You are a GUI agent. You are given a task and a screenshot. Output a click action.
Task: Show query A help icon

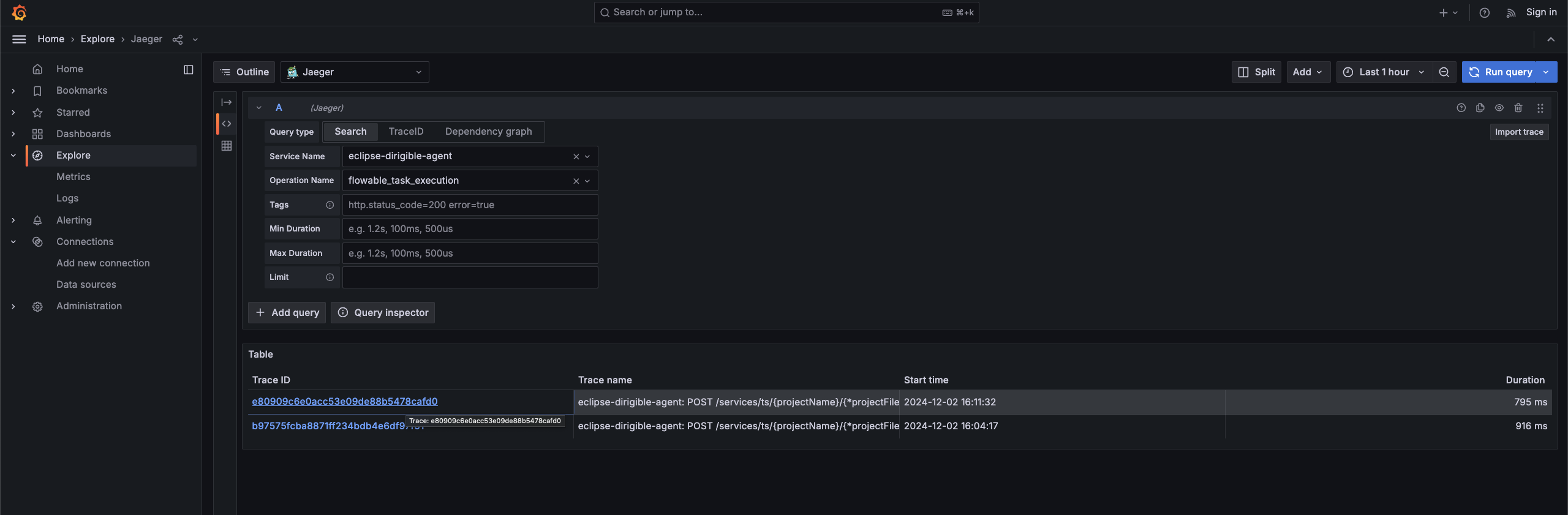1461,108
